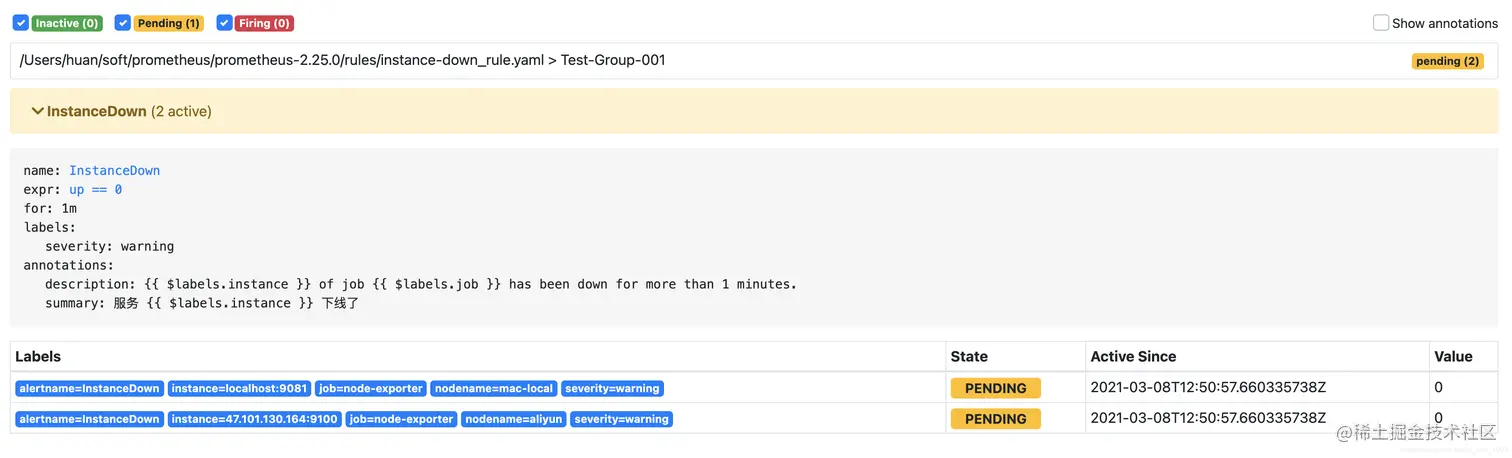Collapse the InstanceDown alert chevron
This screenshot has width=1512, height=458.
[37, 111]
